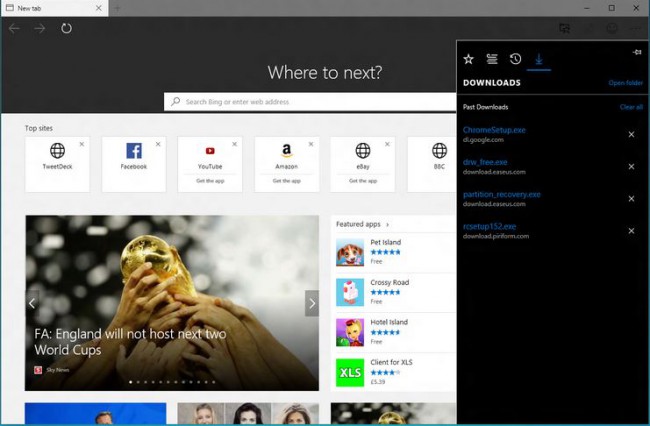This screenshot has width=650, height=426.
Task: Remove Facebook tile from top sites
Action: (x=158, y=144)
